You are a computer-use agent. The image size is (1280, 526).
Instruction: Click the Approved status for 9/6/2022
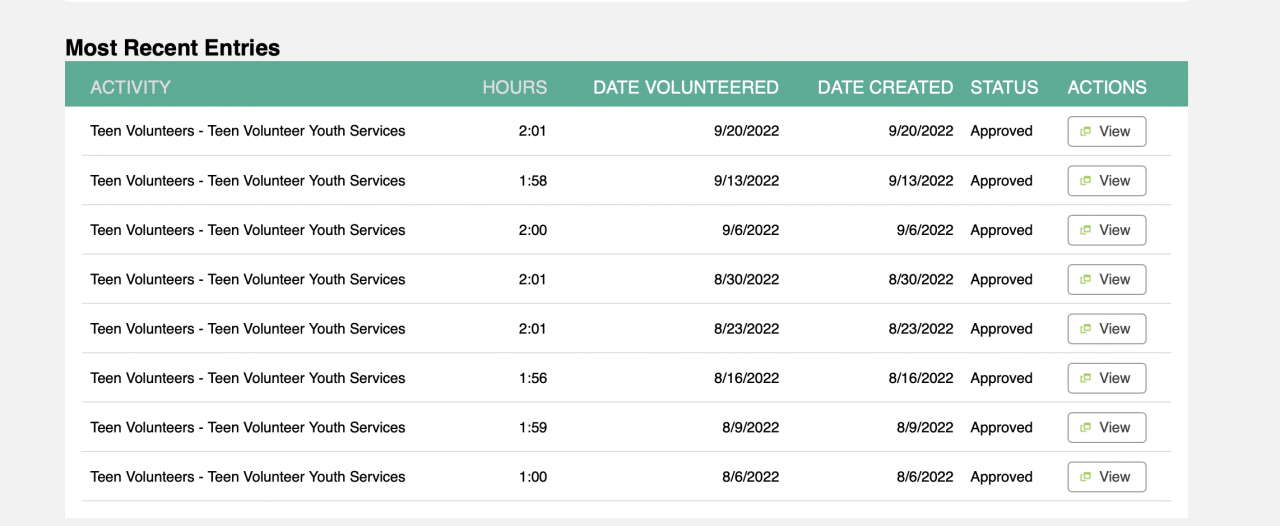1001,230
